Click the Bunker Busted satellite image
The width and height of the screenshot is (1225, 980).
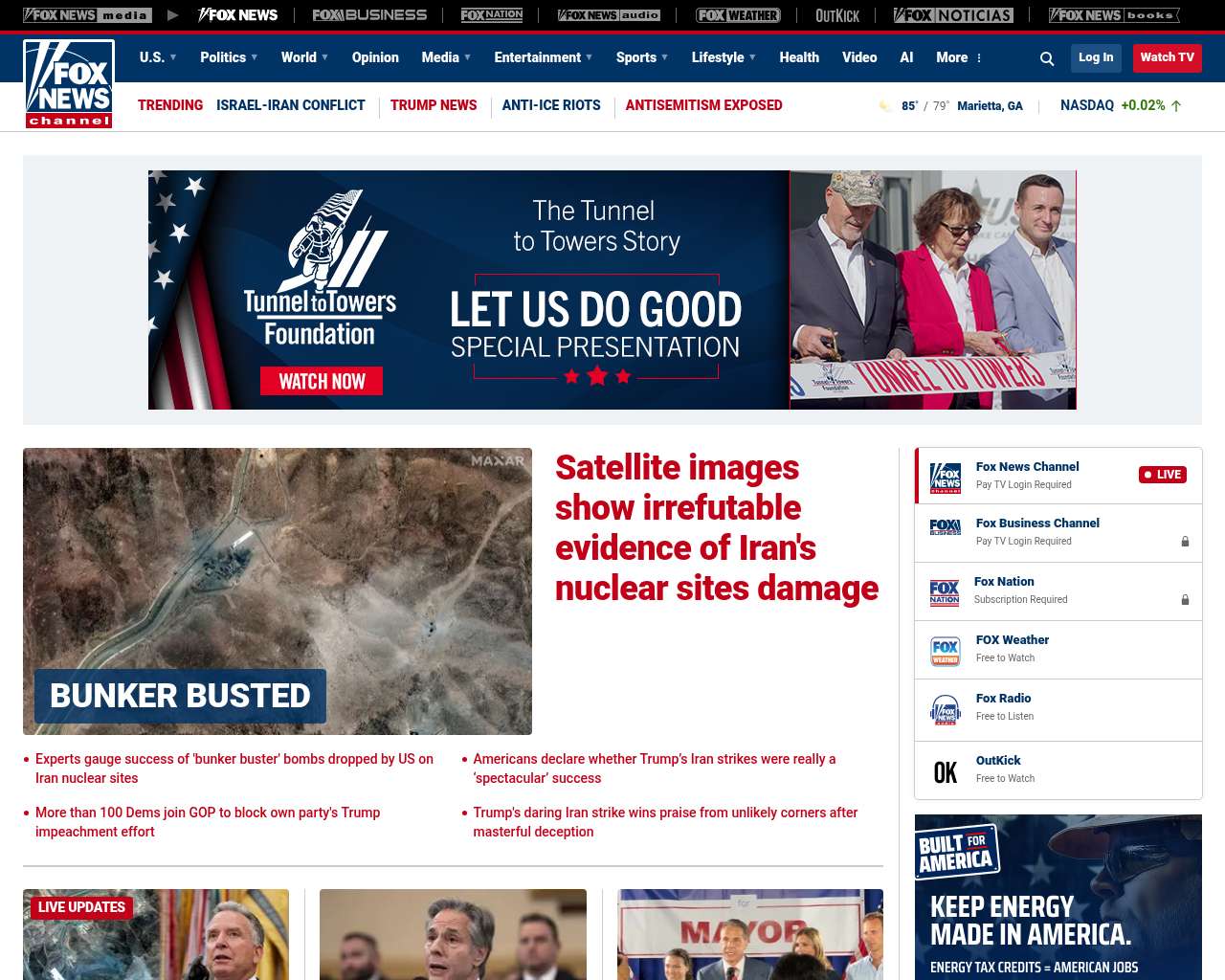point(278,591)
